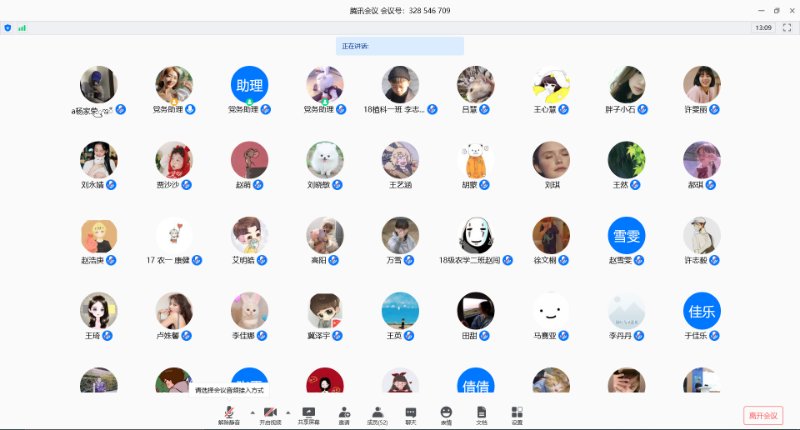The width and height of the screenshot is (800, 430).
Task: Check the green network signal indicator
Action: click(21, 27)
